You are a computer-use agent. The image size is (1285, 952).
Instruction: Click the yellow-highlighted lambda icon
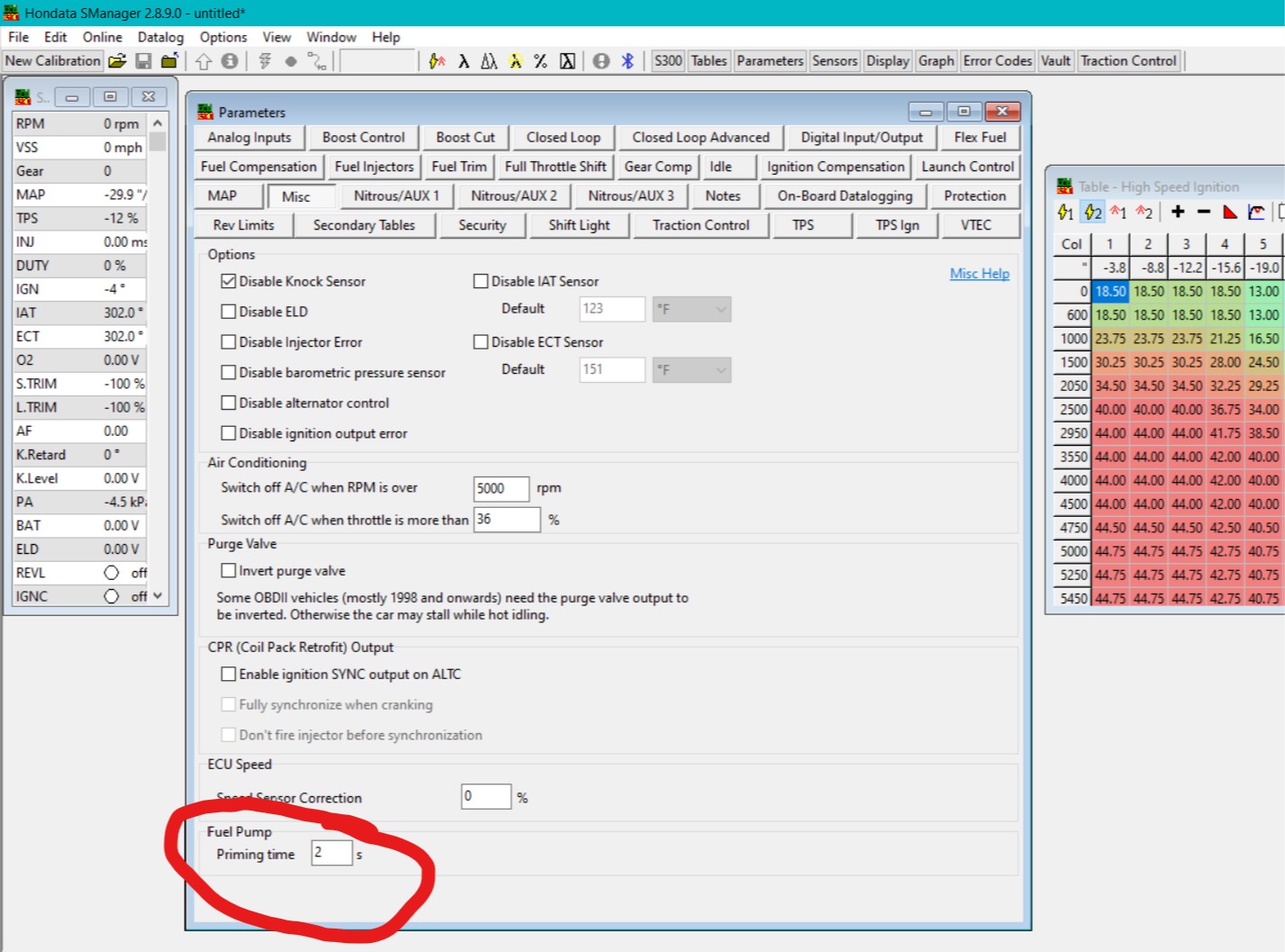click(x=515, y=61)
